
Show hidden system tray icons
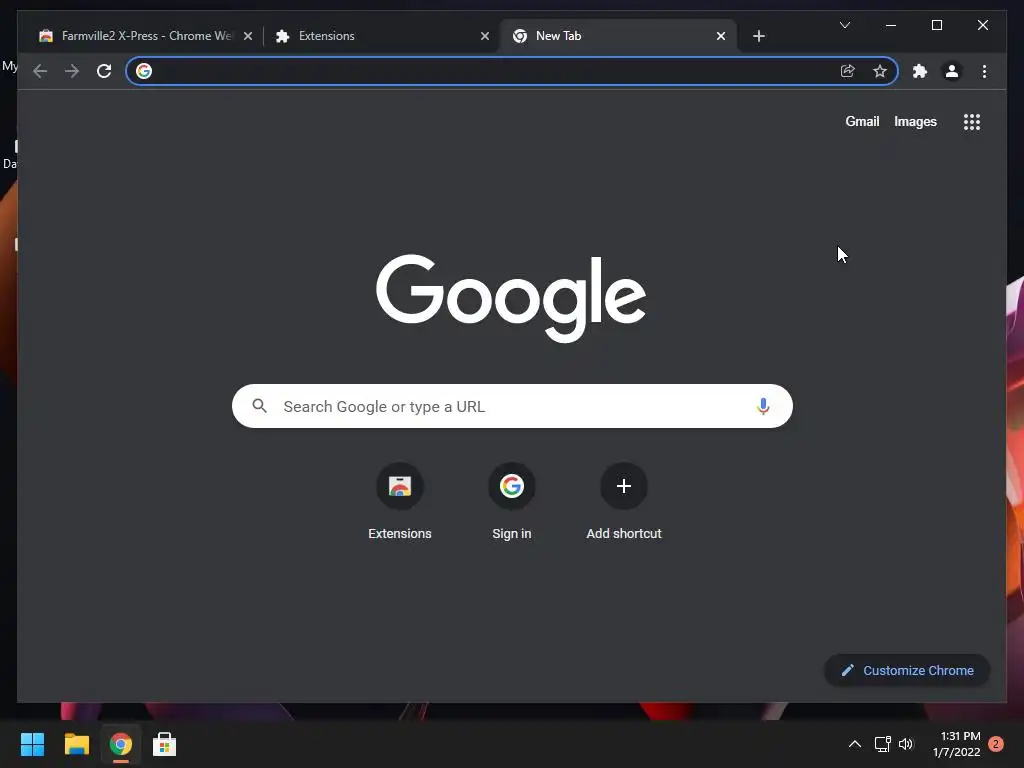coord(854,744)
